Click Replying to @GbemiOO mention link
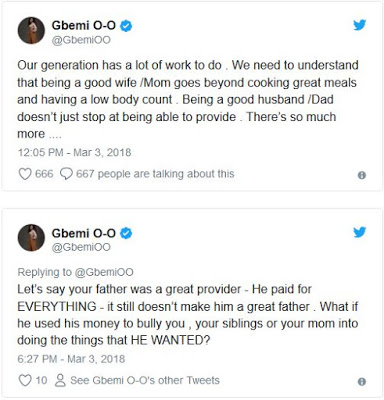This screenshot has height=400, width=384. tap(104, 272)
